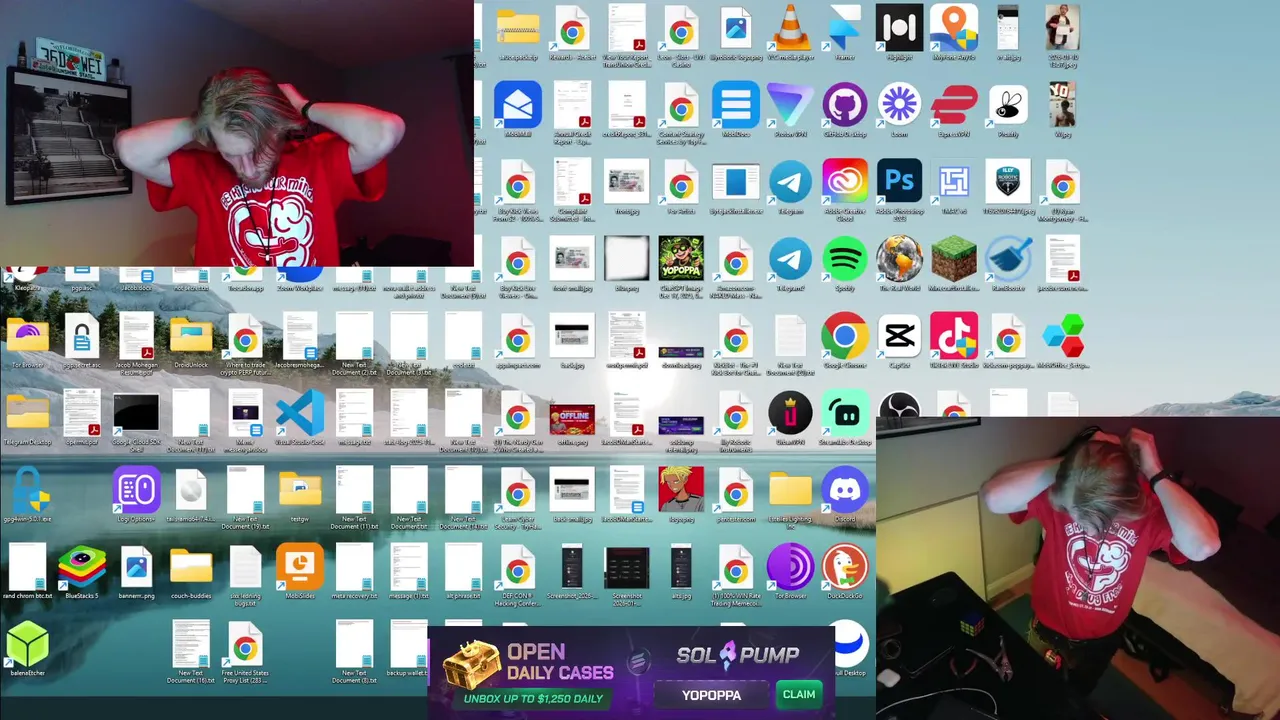This screenshot has height=720, width=1280.
Task: Open the Google Chrome shortcut
Action: (845, 337)
